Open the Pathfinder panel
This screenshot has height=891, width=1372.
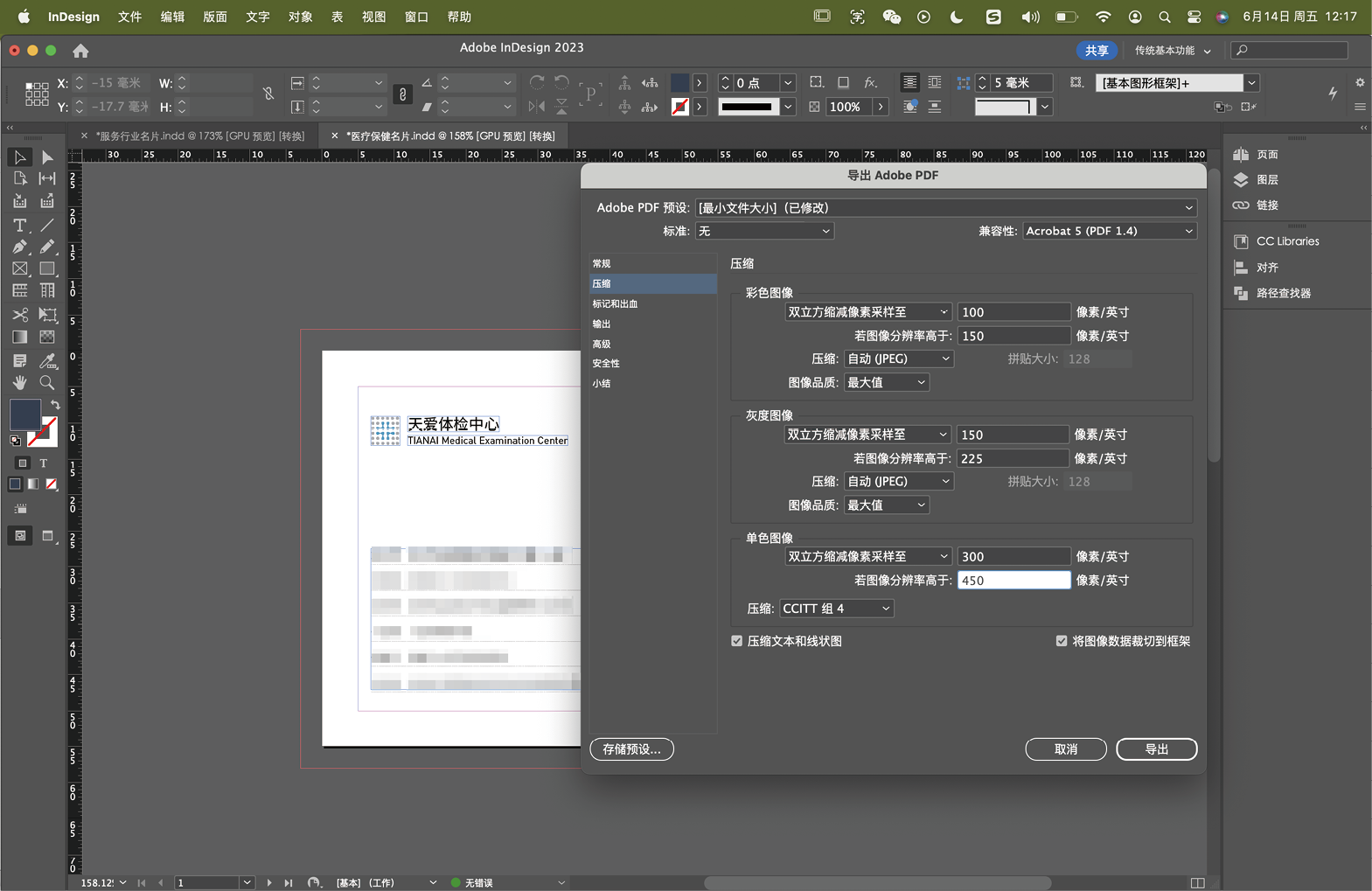[x=1282, y=294]
